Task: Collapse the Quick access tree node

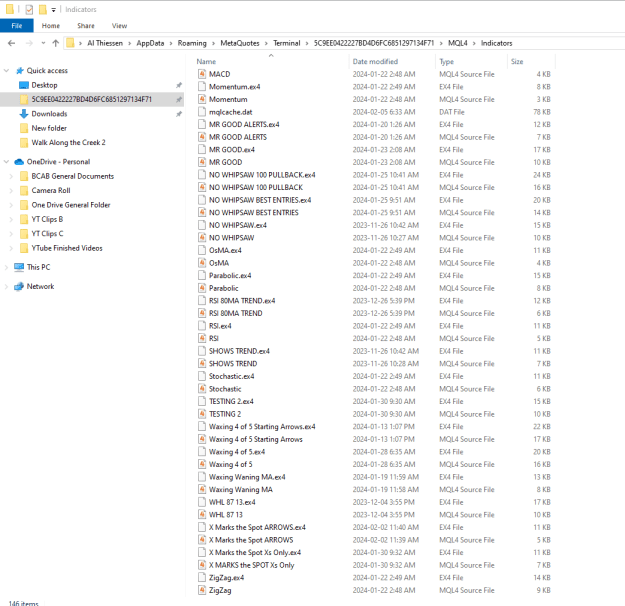Action: pos(6,71)
